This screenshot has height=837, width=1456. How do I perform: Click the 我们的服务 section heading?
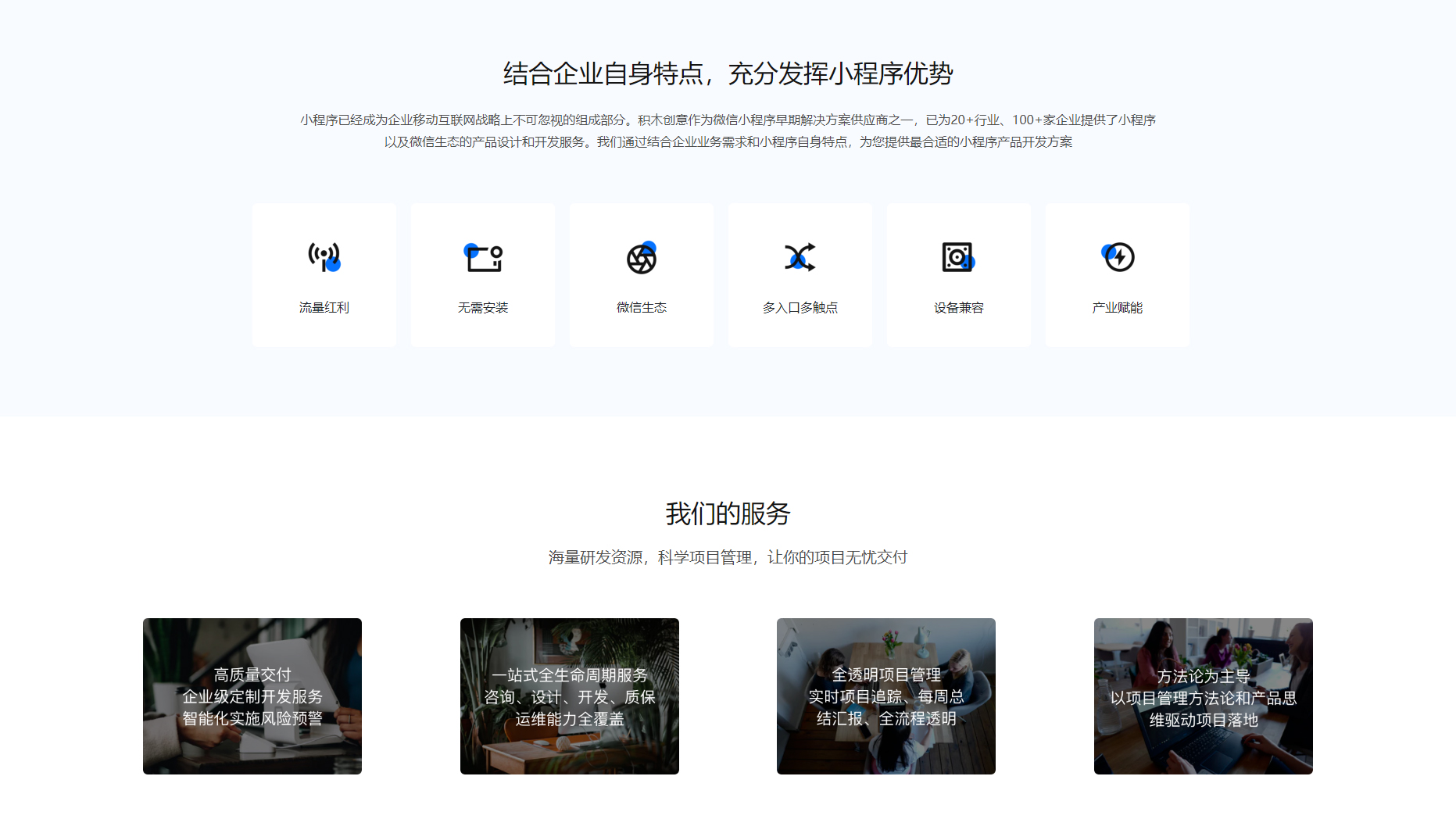click(x=728, y=513)
